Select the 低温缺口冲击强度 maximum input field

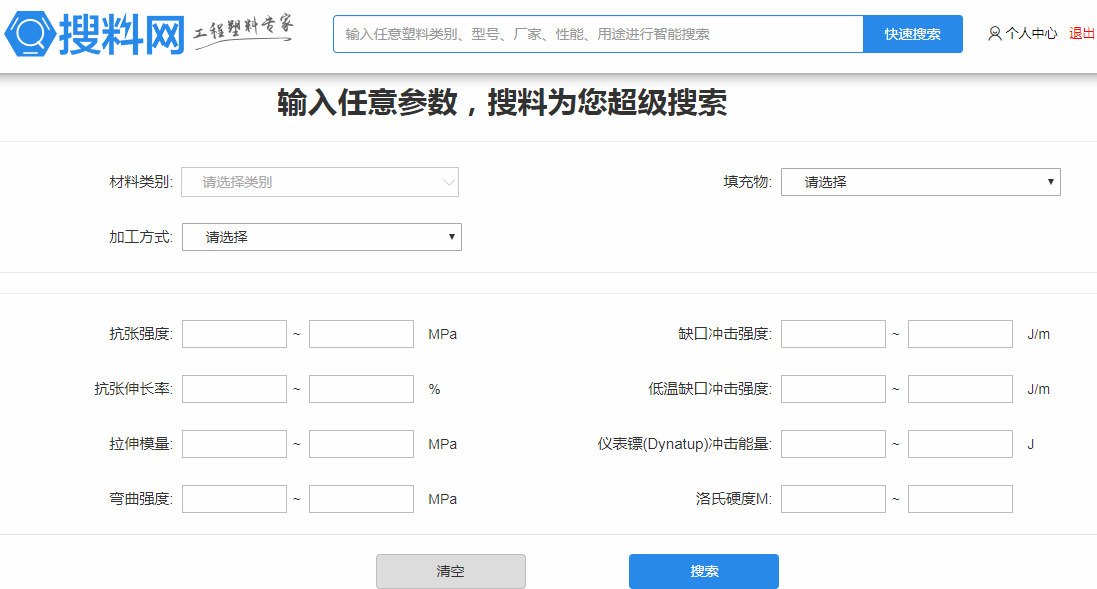[x=960, y=389]
